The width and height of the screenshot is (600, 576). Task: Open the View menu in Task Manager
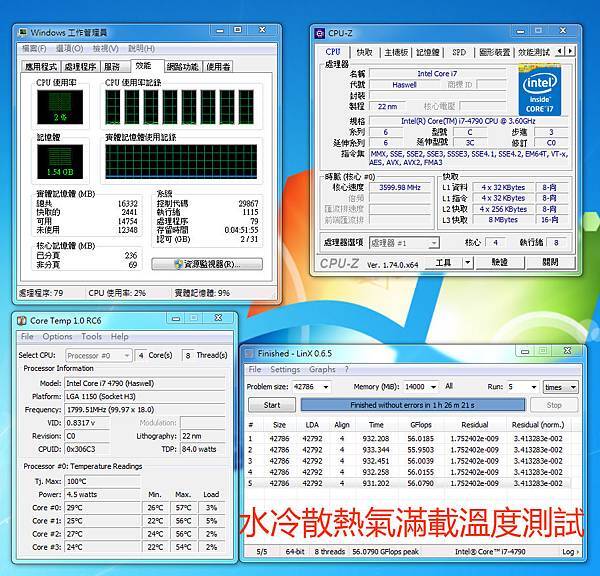105,49
